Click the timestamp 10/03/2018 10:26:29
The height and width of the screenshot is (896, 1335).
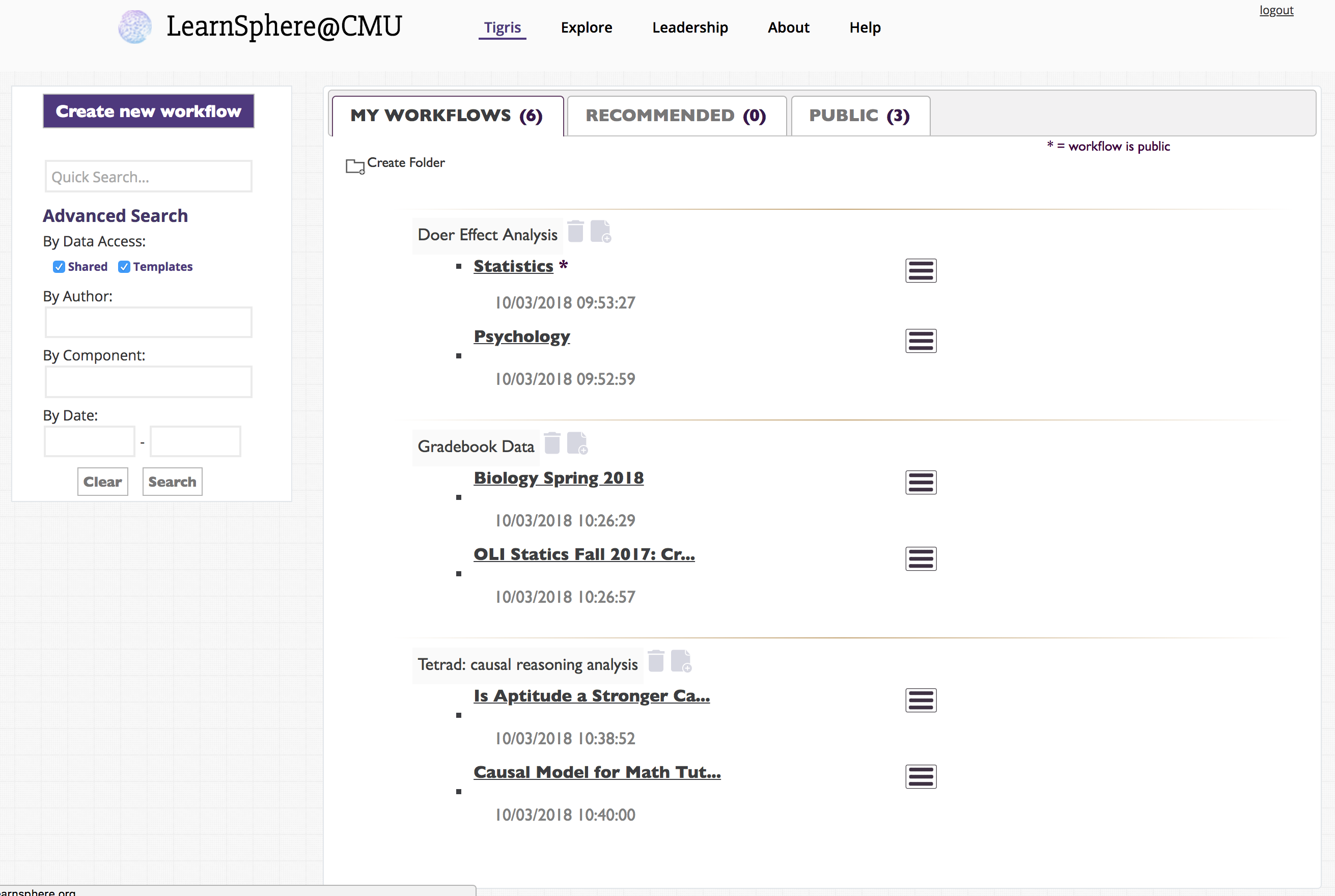pos(565,521)
